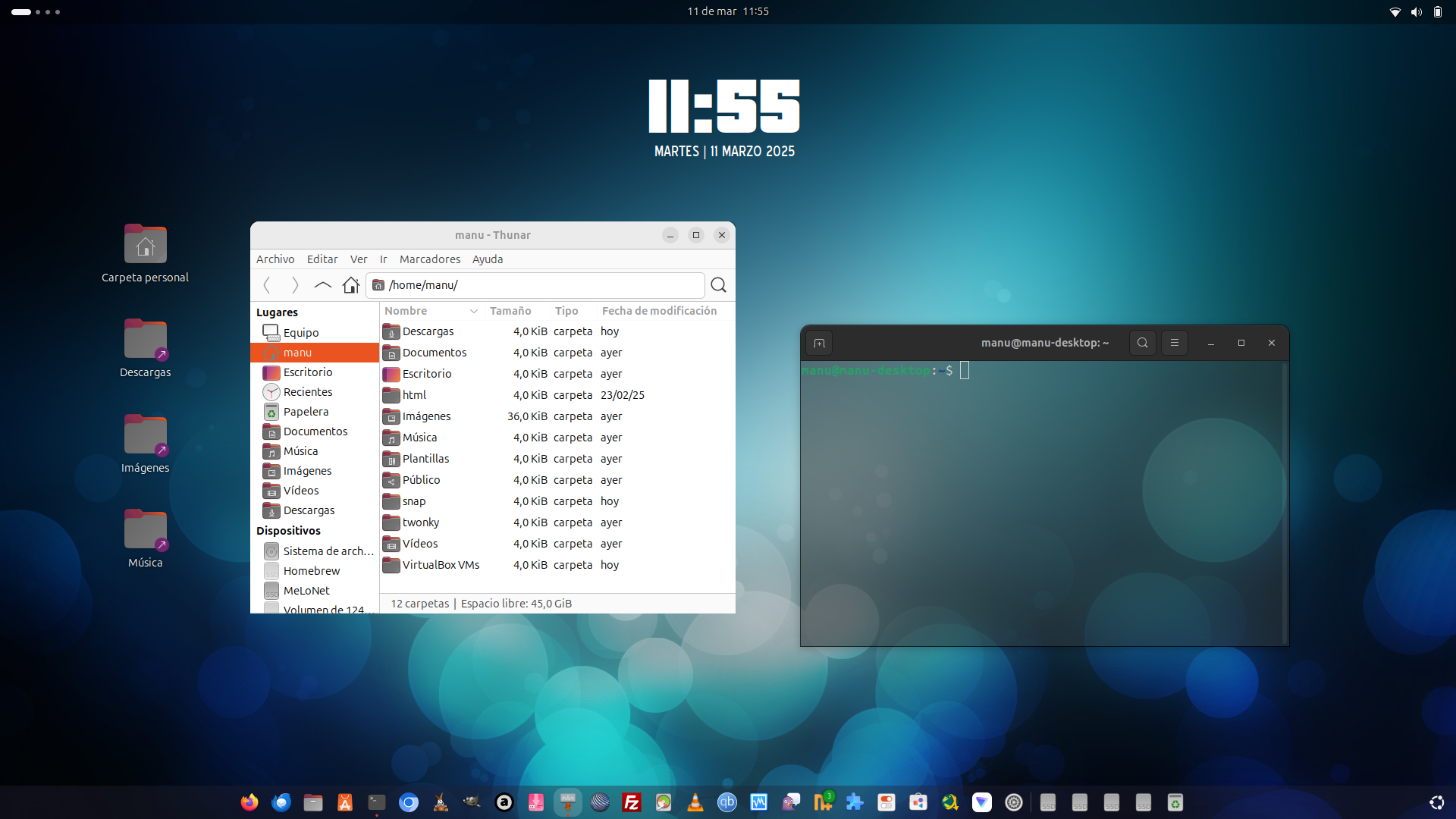
Task: Sort files by Nombre column header
Action: 431,311
